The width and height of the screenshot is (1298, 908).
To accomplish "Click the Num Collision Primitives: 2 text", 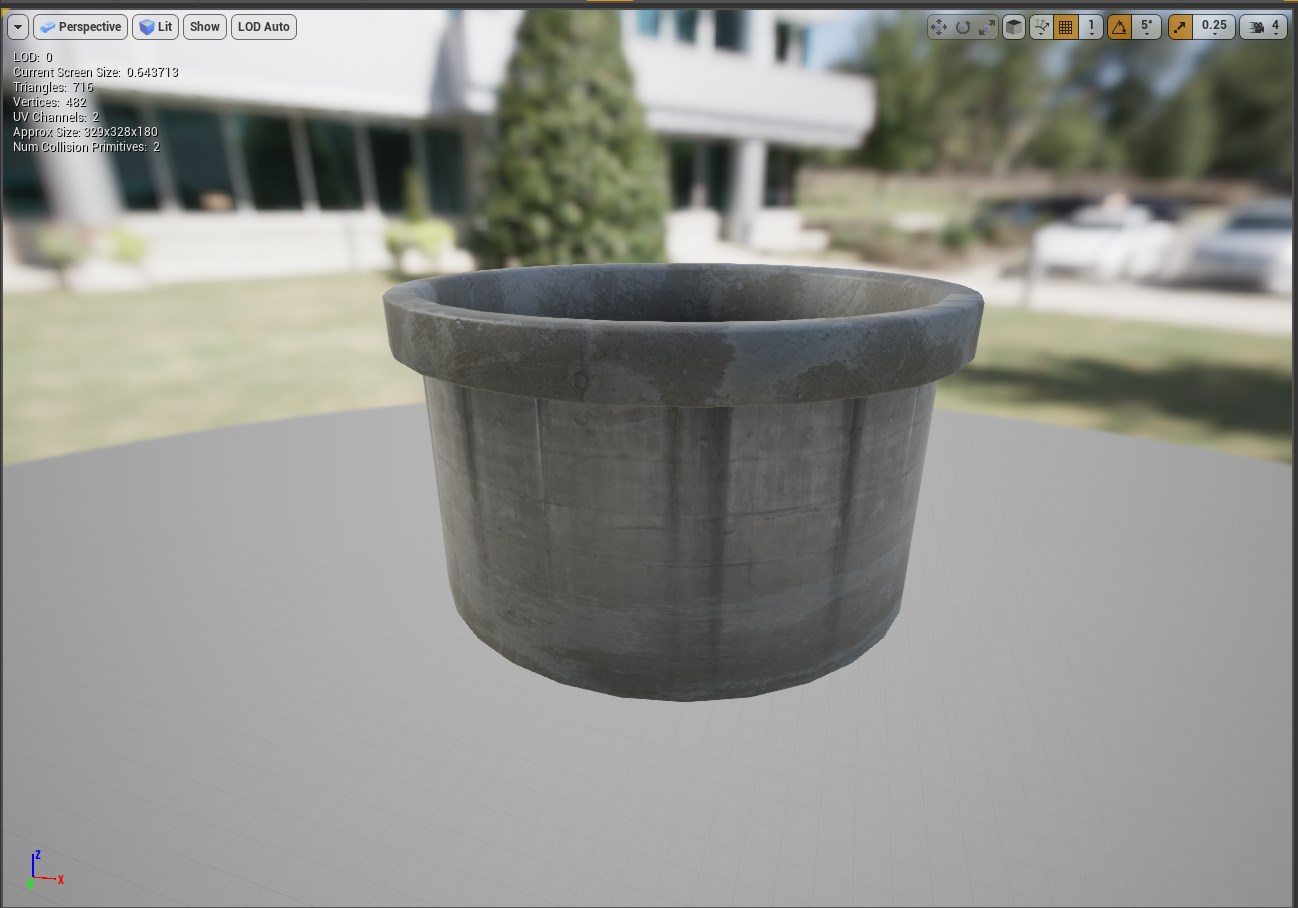I will pos(86,147).
